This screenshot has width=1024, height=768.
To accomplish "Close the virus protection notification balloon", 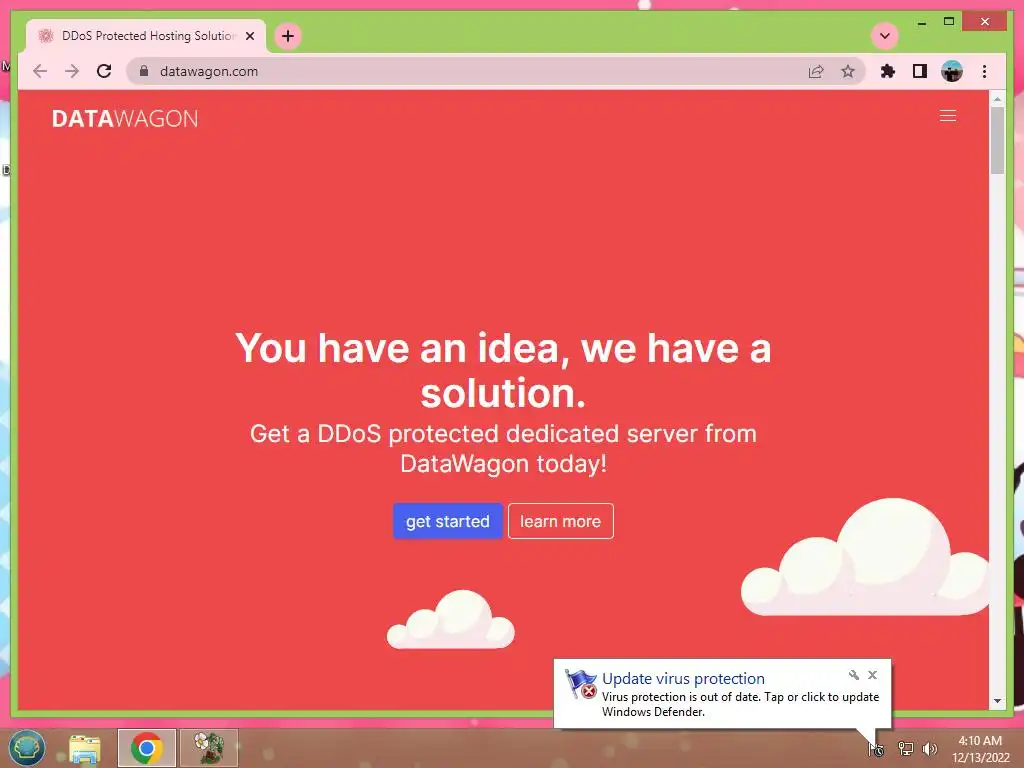I will point(872,675).
